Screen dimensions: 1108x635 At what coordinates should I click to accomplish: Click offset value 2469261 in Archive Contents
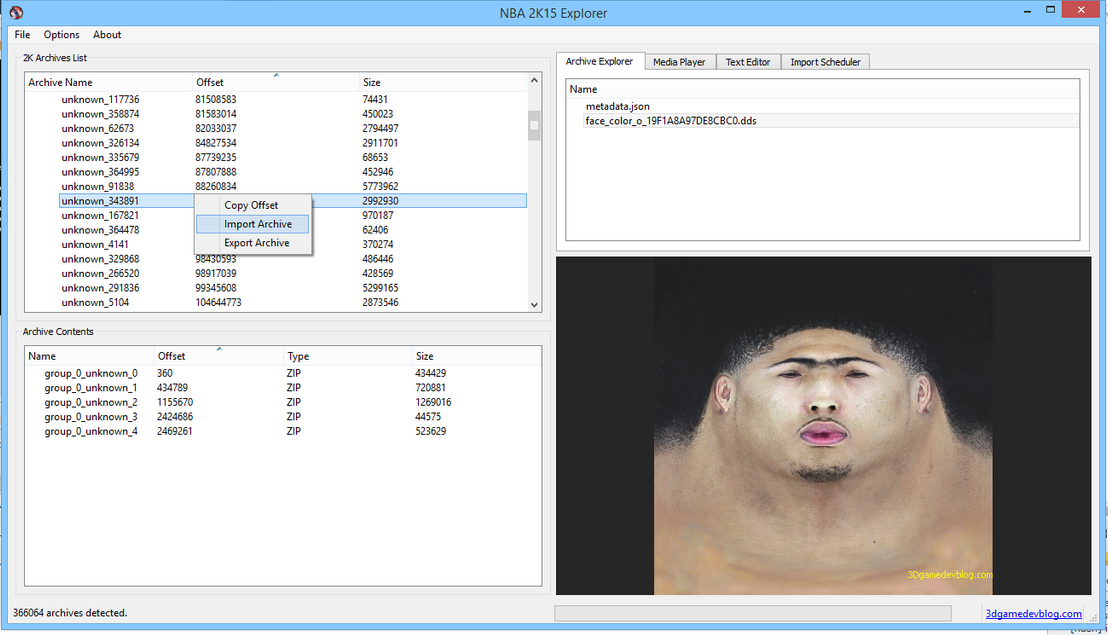(x=175, y=431)
